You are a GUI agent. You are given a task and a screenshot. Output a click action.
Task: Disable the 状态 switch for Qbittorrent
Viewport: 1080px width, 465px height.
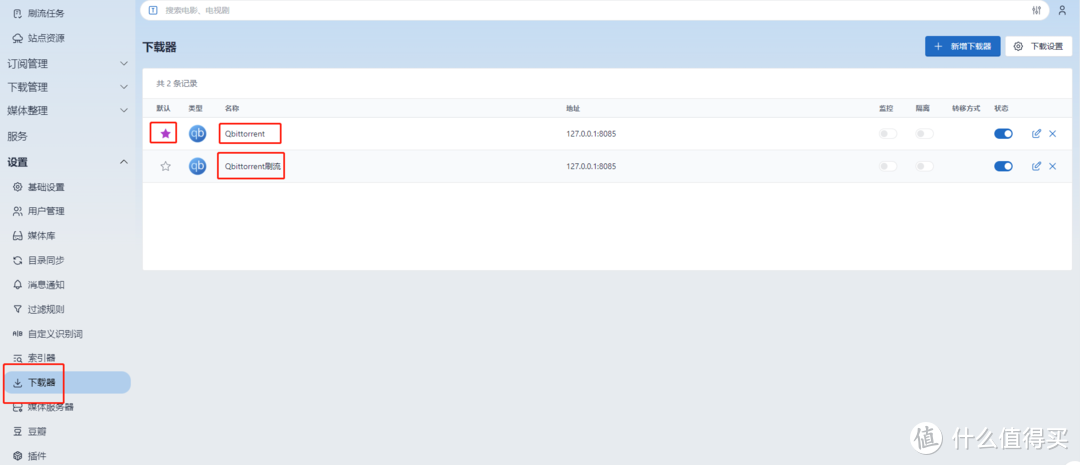1003,134
